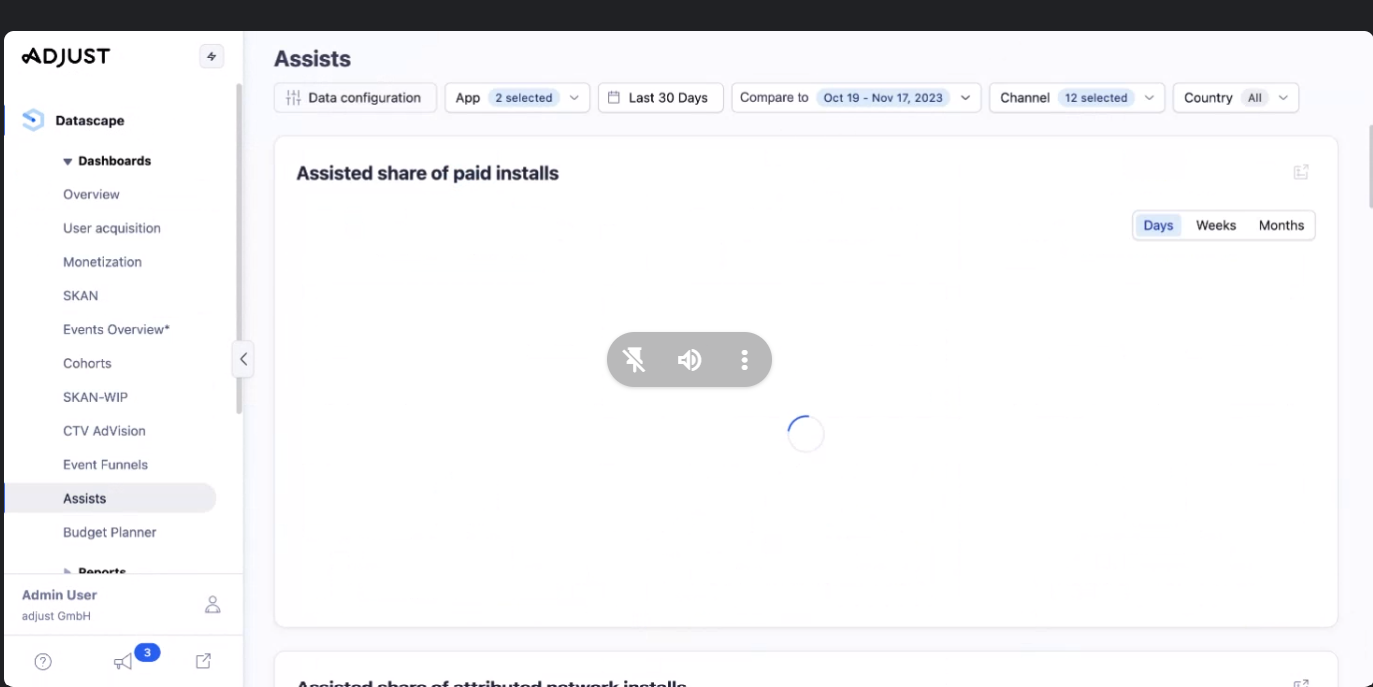1373x687 pixels.
Task: Open the Country All dropdown
Action: 1235,98
